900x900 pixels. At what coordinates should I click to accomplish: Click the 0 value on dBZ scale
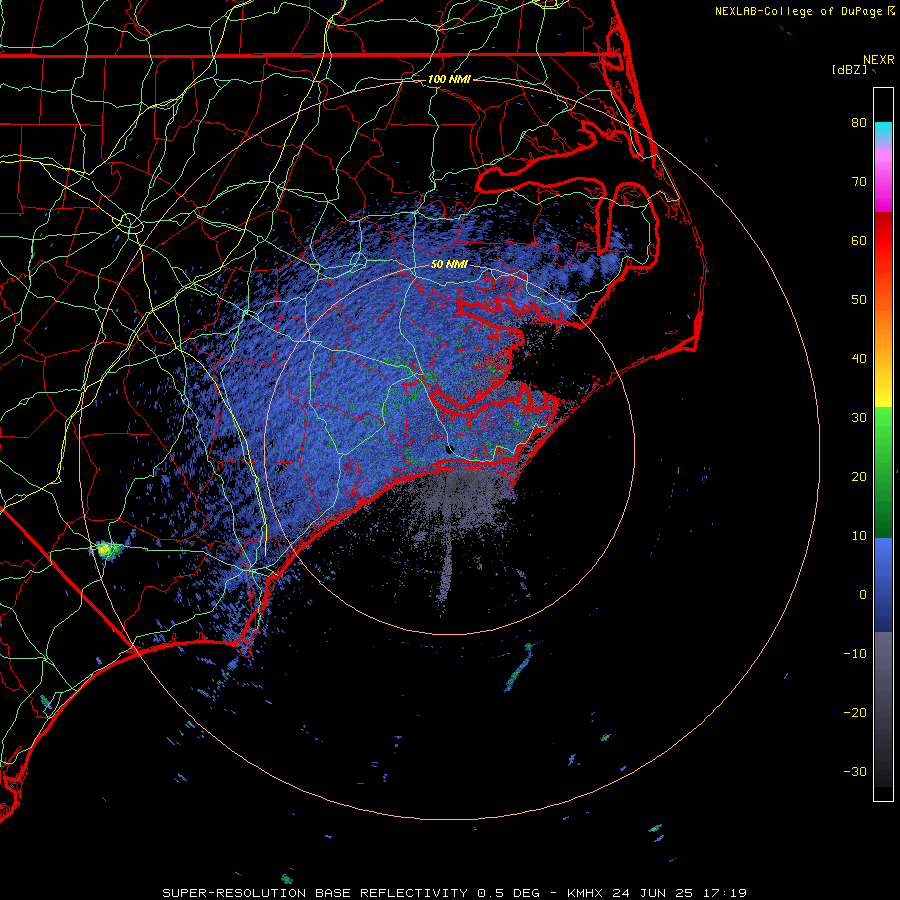(863, 595)
